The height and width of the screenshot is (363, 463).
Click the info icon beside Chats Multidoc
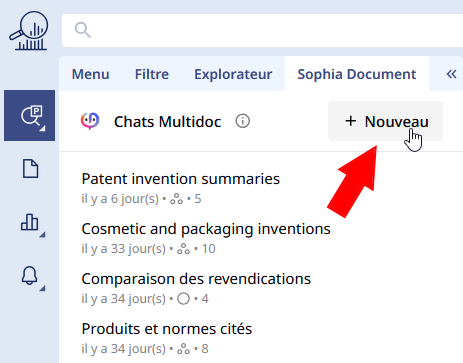(242, 121)
